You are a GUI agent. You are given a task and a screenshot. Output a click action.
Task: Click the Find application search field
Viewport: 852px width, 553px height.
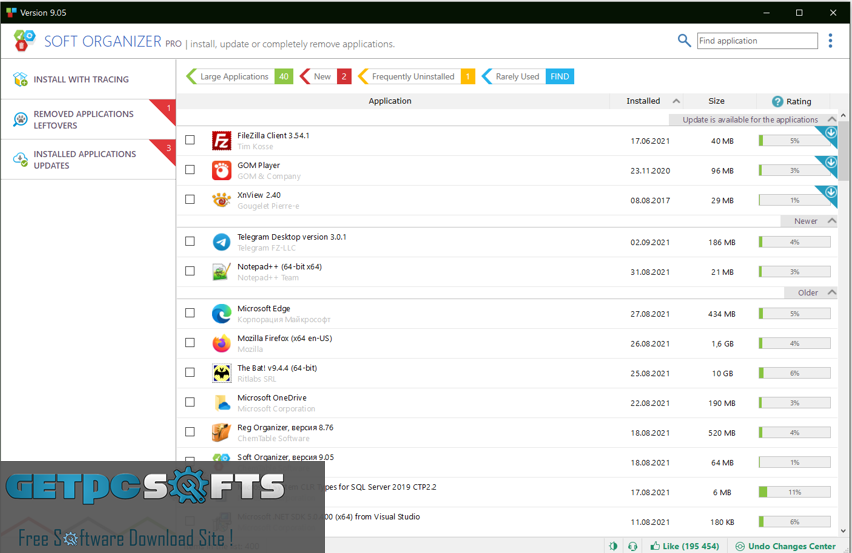pos(757,41)
